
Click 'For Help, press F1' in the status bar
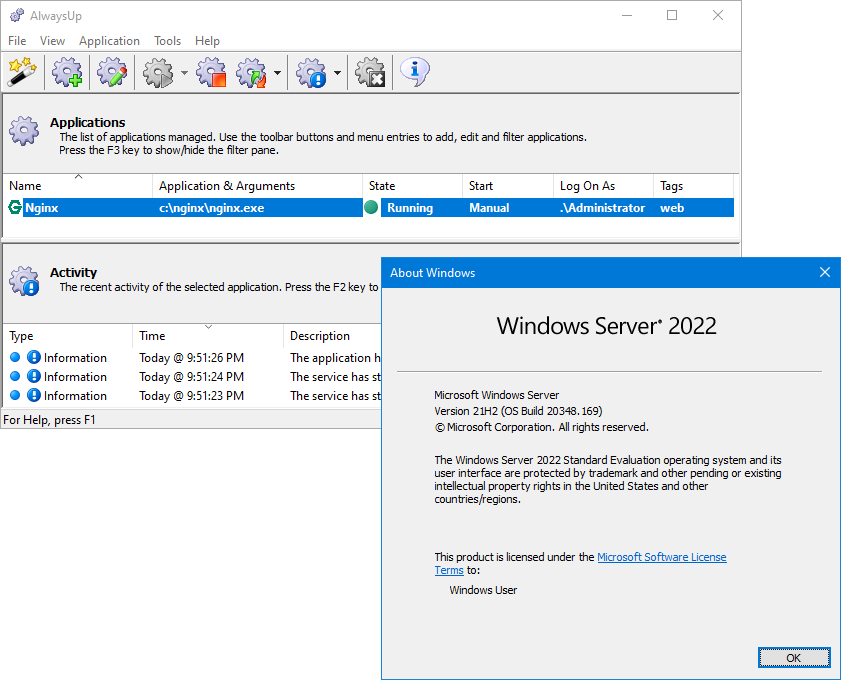pos(49,419)
